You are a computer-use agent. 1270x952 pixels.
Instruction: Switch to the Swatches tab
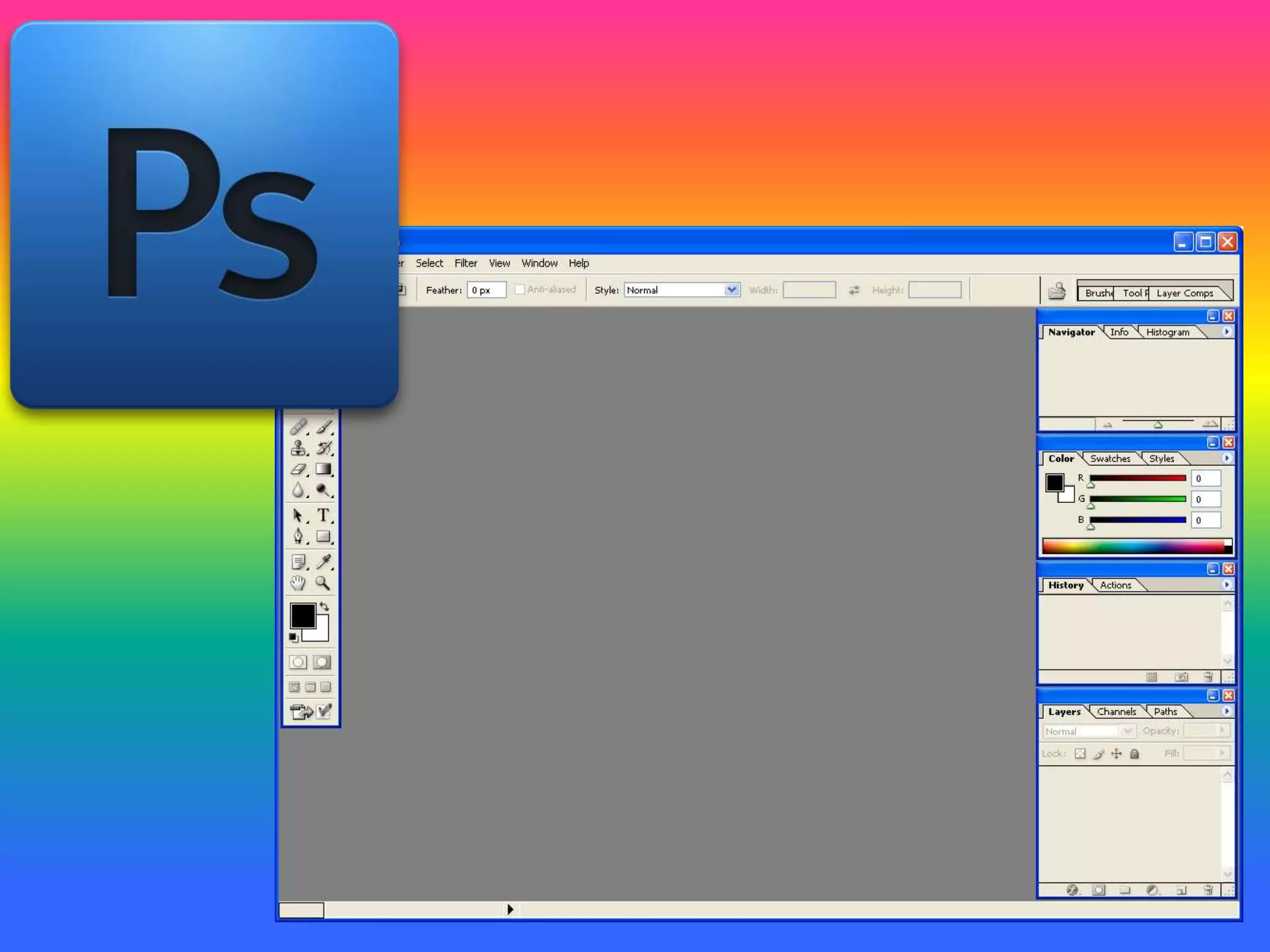(x=1110, y=459)
